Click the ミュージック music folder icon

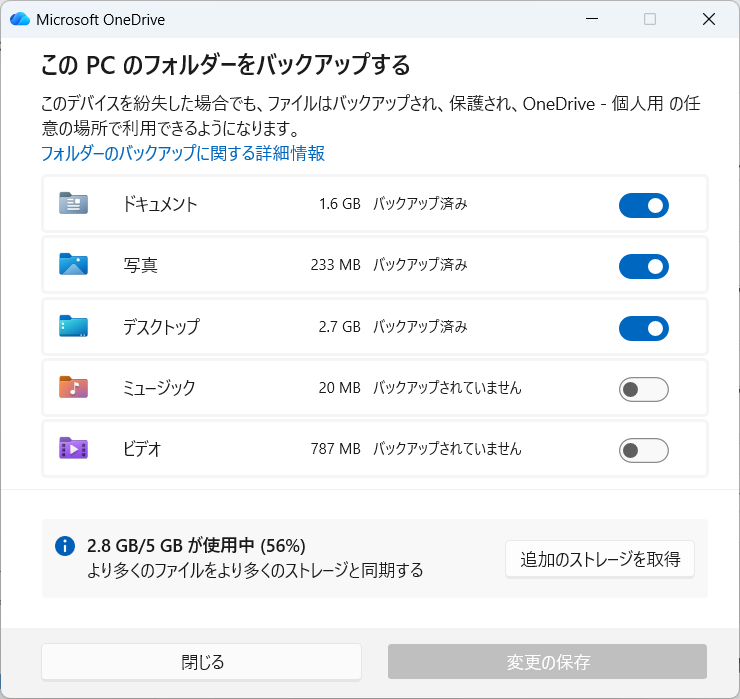point(73,387)
